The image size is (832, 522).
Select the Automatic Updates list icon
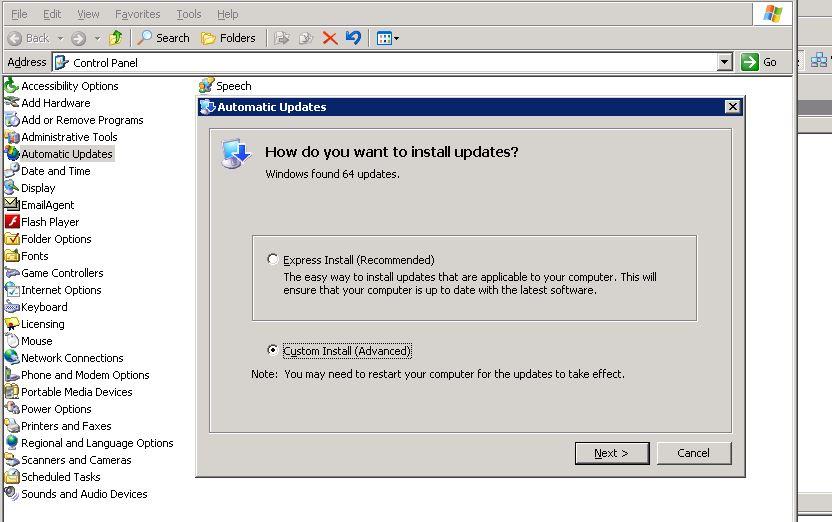click(12, 154)
